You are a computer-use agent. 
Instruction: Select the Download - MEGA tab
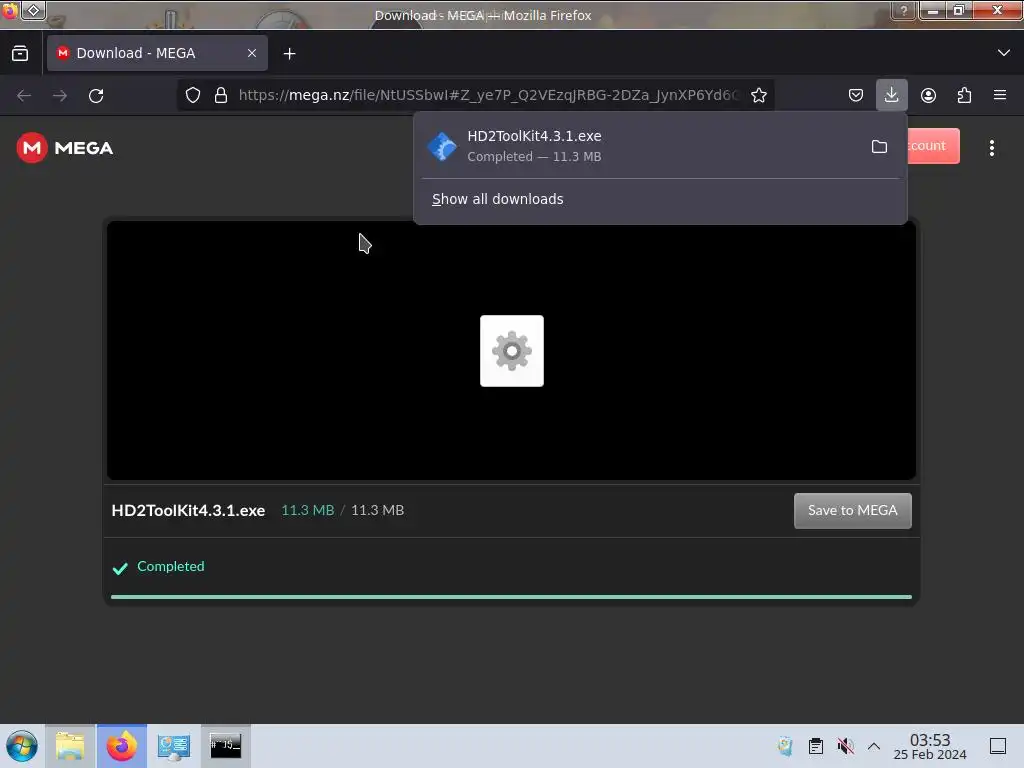tap(157, 54)
